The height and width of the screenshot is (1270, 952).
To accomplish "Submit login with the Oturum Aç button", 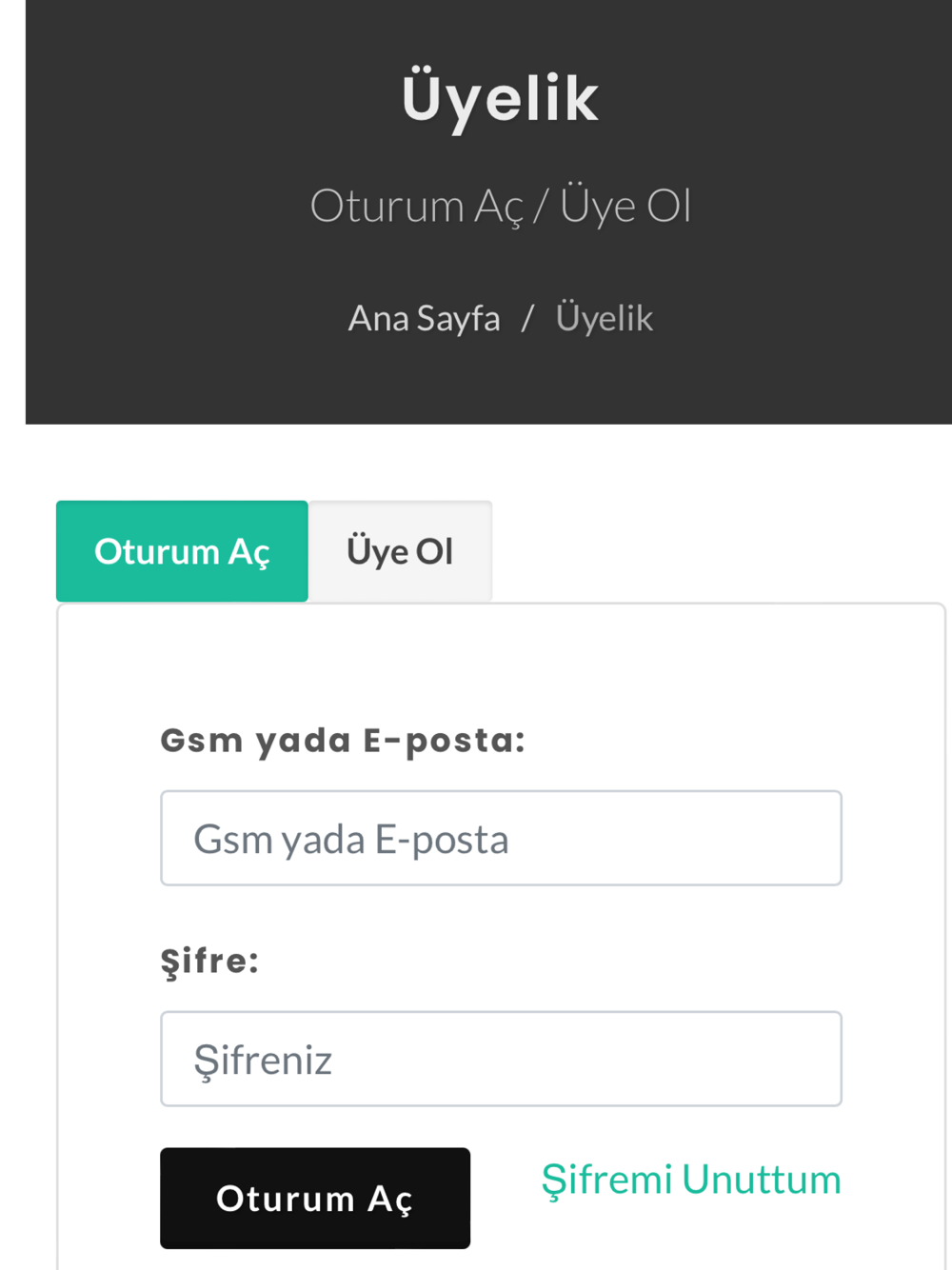I will tap(315, 1198).
